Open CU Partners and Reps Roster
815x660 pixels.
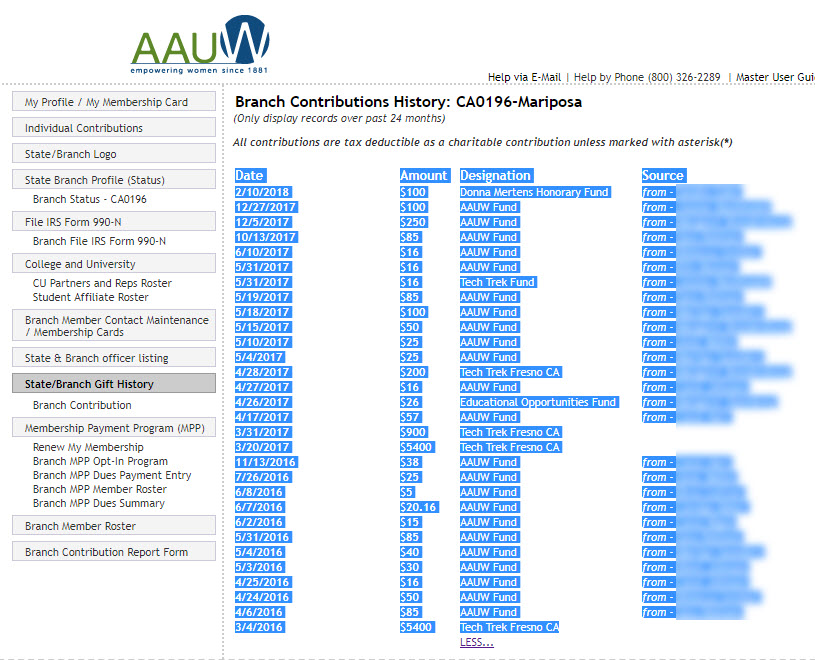(x=102, y=283)
